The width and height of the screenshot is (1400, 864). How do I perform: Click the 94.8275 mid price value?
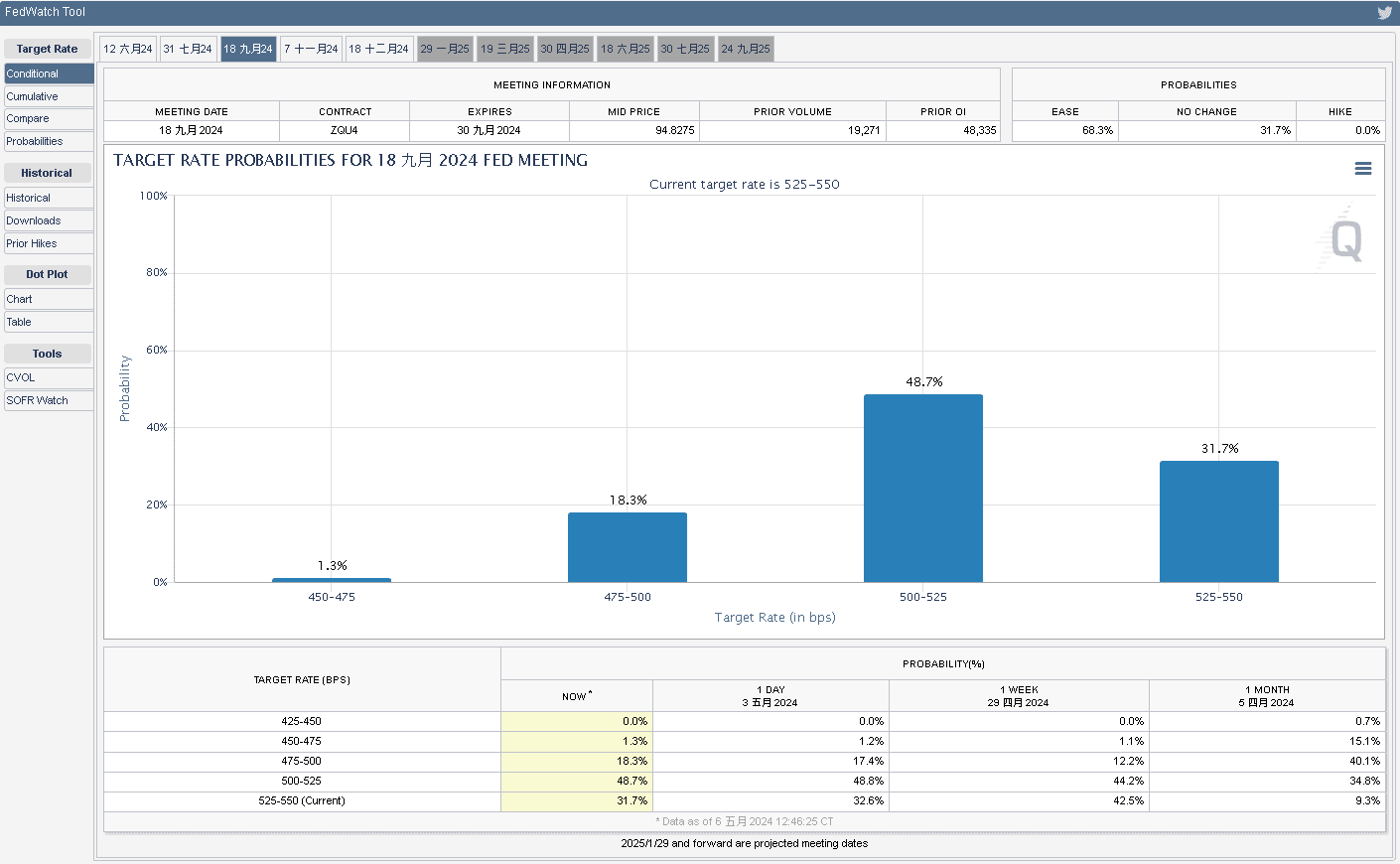(x=674, y=130)
